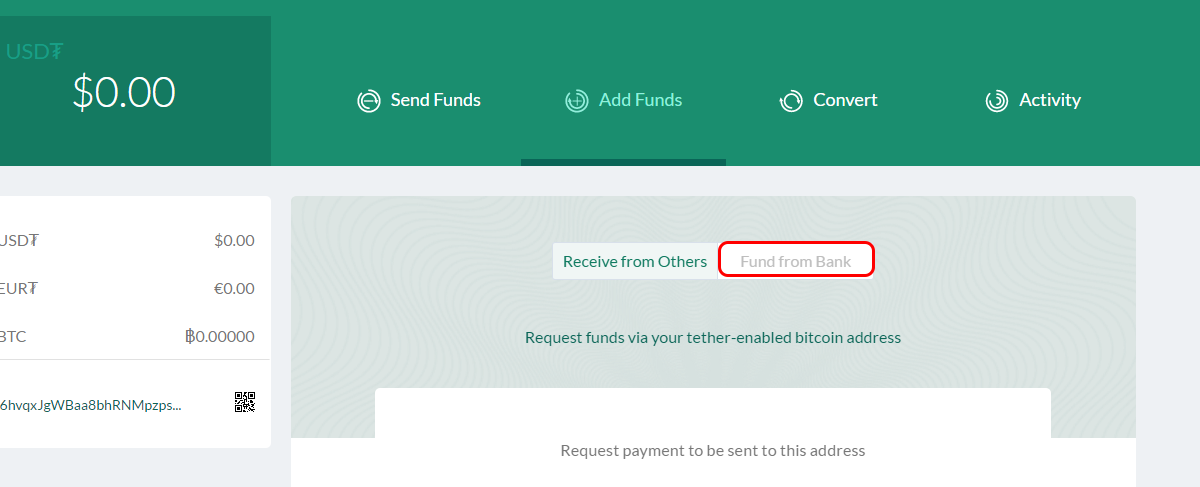1200x487 pixels.
Task: Click the Activity spiral icon
Action: [x=996, y=101]
